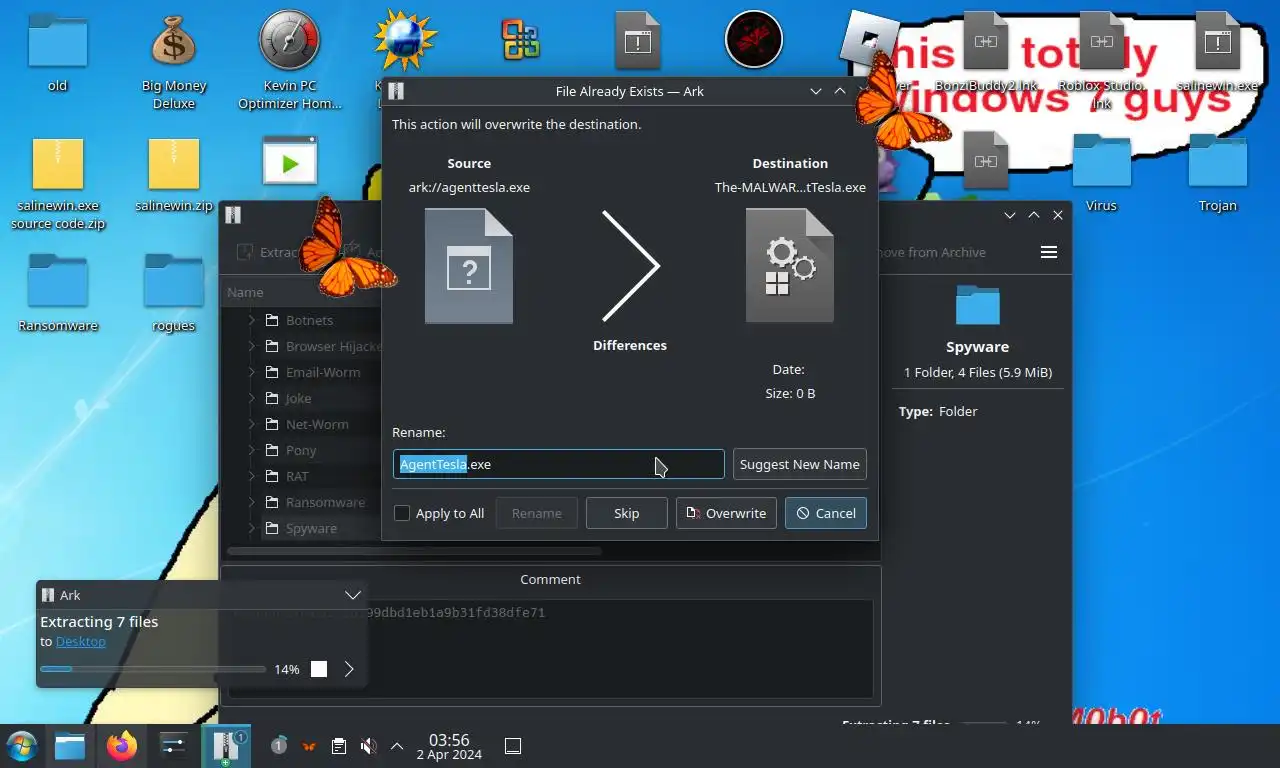Select the 'old' folder on desktop
Screen dimensions: 1280x768
[58, 52]
